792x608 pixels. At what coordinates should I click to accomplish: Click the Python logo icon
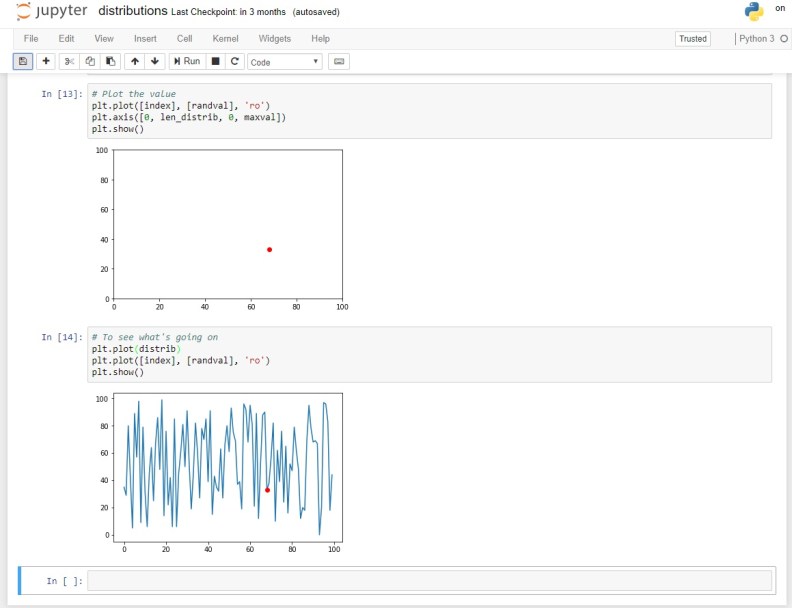click(x=754, y=12)
